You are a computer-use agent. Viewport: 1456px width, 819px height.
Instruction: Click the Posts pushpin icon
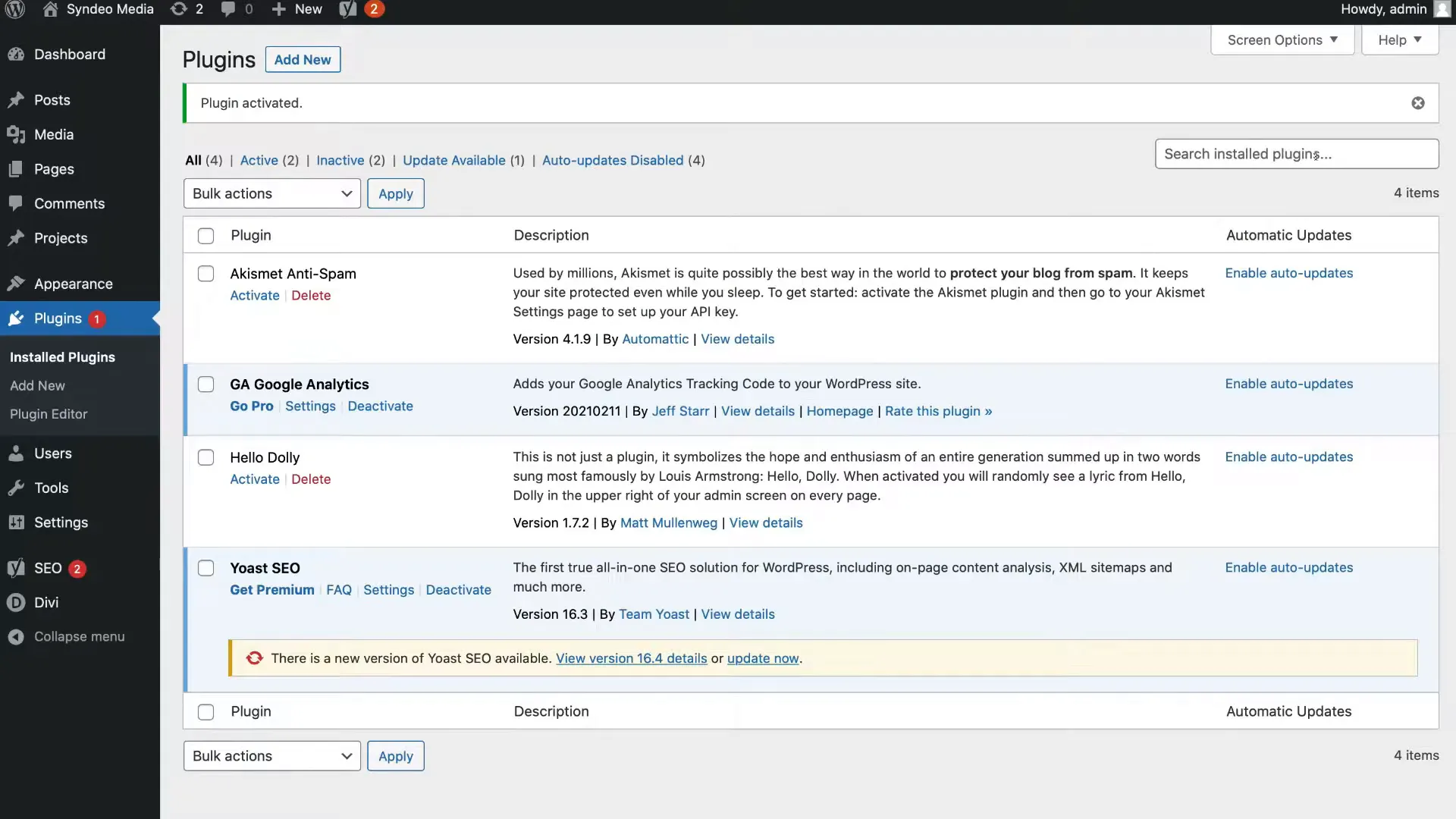(x=16, y=100)
